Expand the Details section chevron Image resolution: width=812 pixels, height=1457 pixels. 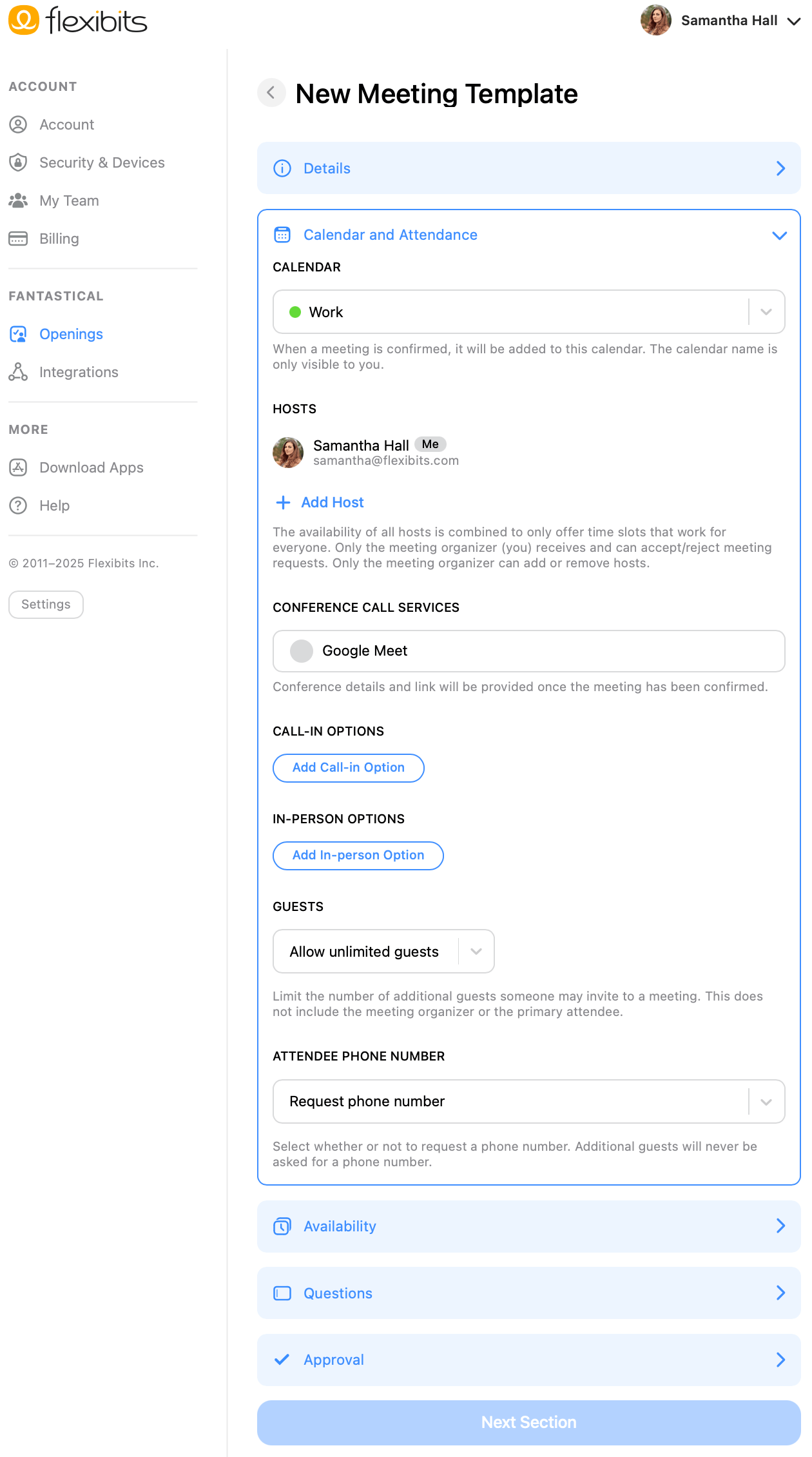click(780, 168)
